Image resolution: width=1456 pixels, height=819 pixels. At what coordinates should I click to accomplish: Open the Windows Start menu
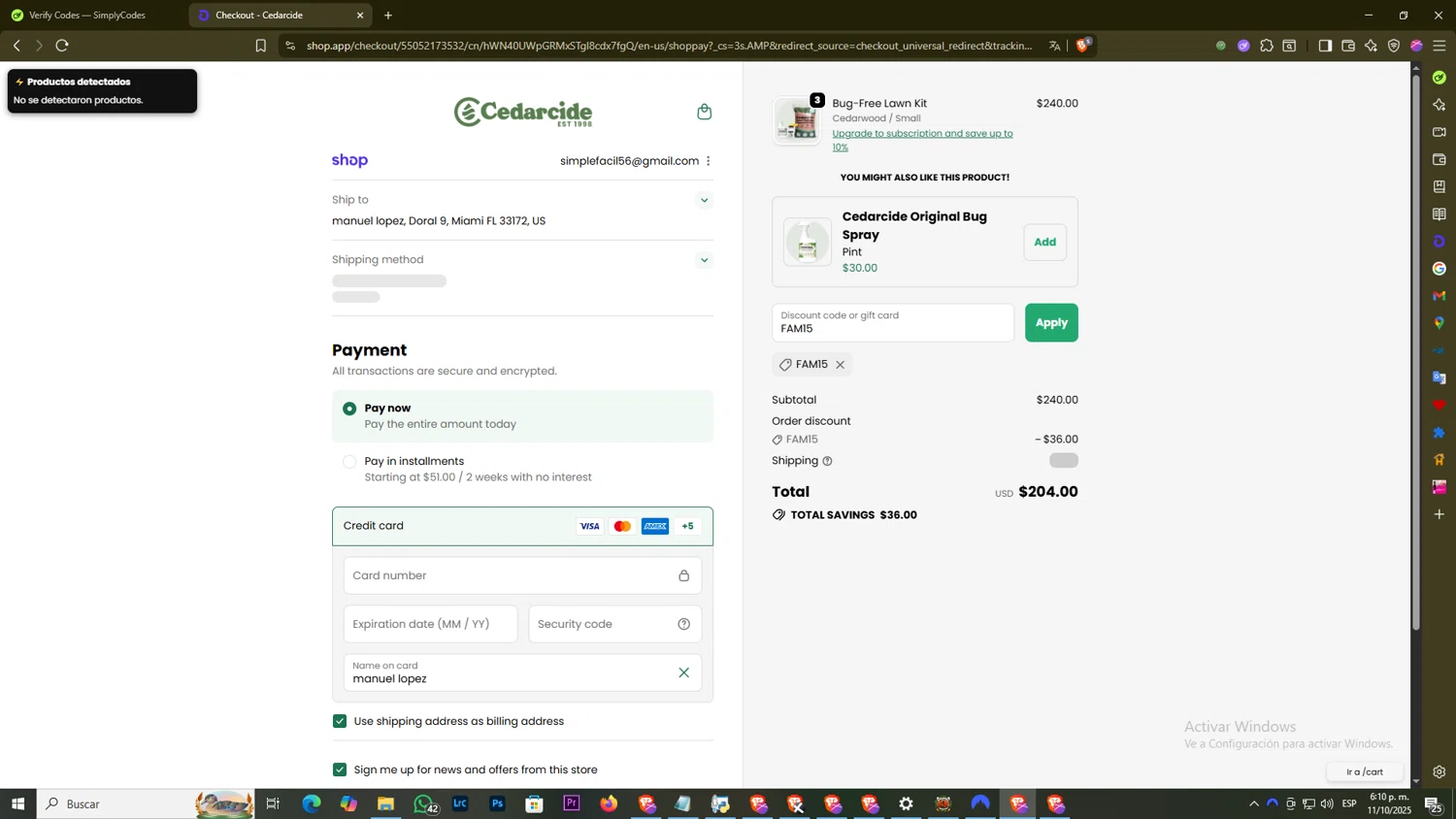[17, 803]
